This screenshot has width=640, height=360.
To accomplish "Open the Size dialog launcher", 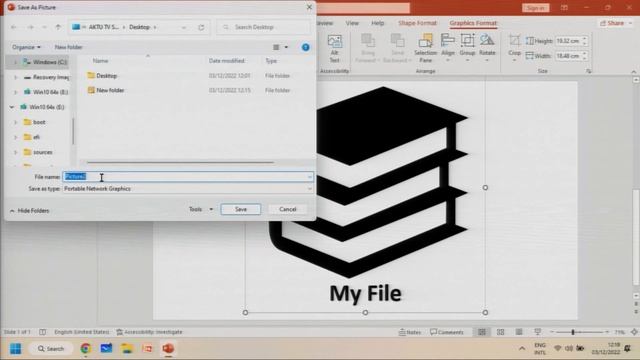I will (589, 71).
